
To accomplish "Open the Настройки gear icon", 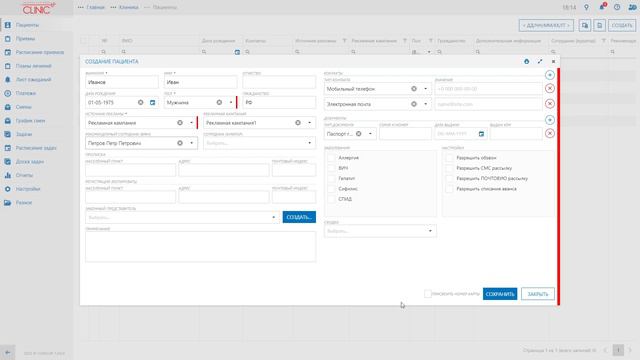I will click(x=7, y=189).
